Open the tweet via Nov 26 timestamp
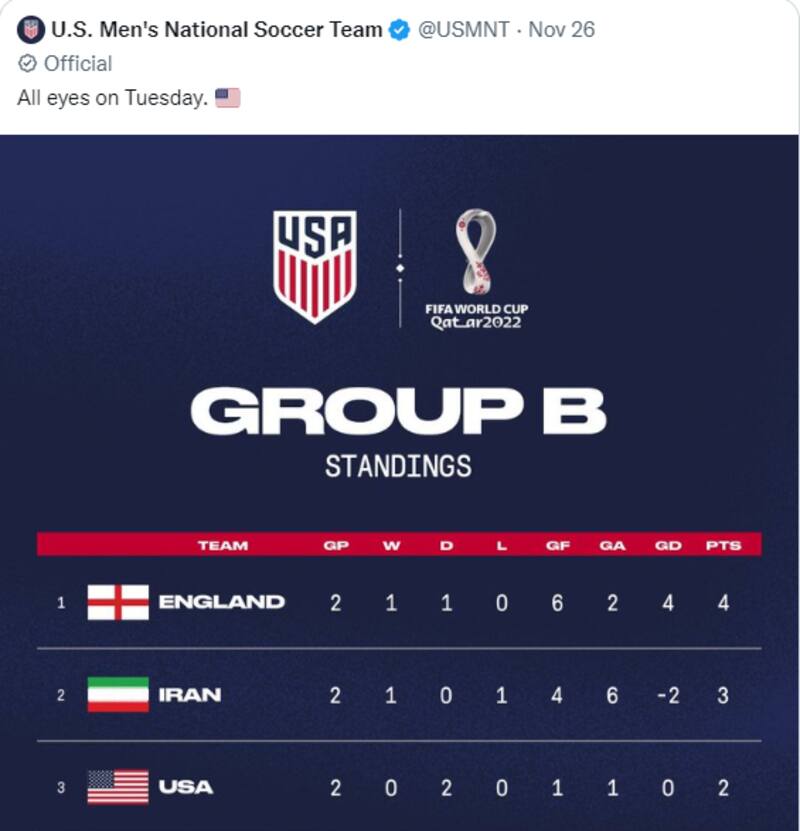Image resolution: width=800 pixels, height=831 pixels. tap(561, 30)
